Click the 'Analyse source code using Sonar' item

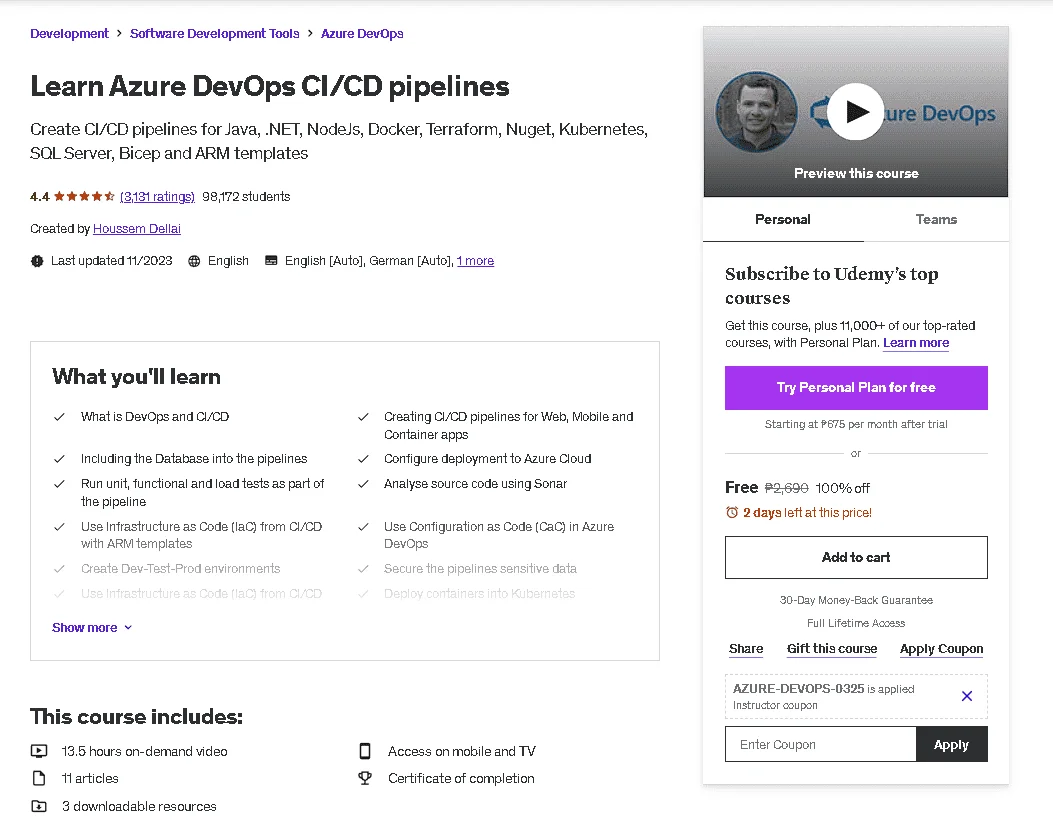(475, 484)
